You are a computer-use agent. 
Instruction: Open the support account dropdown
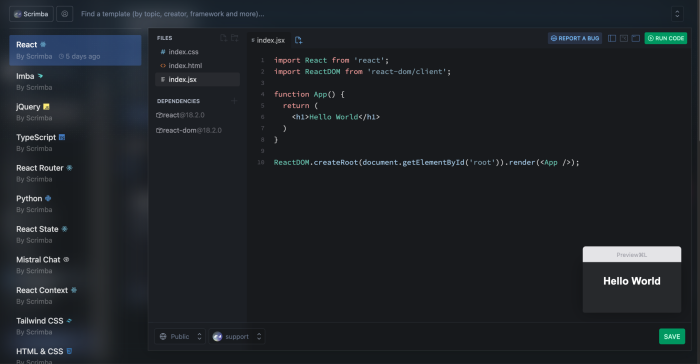pos(237,336)
